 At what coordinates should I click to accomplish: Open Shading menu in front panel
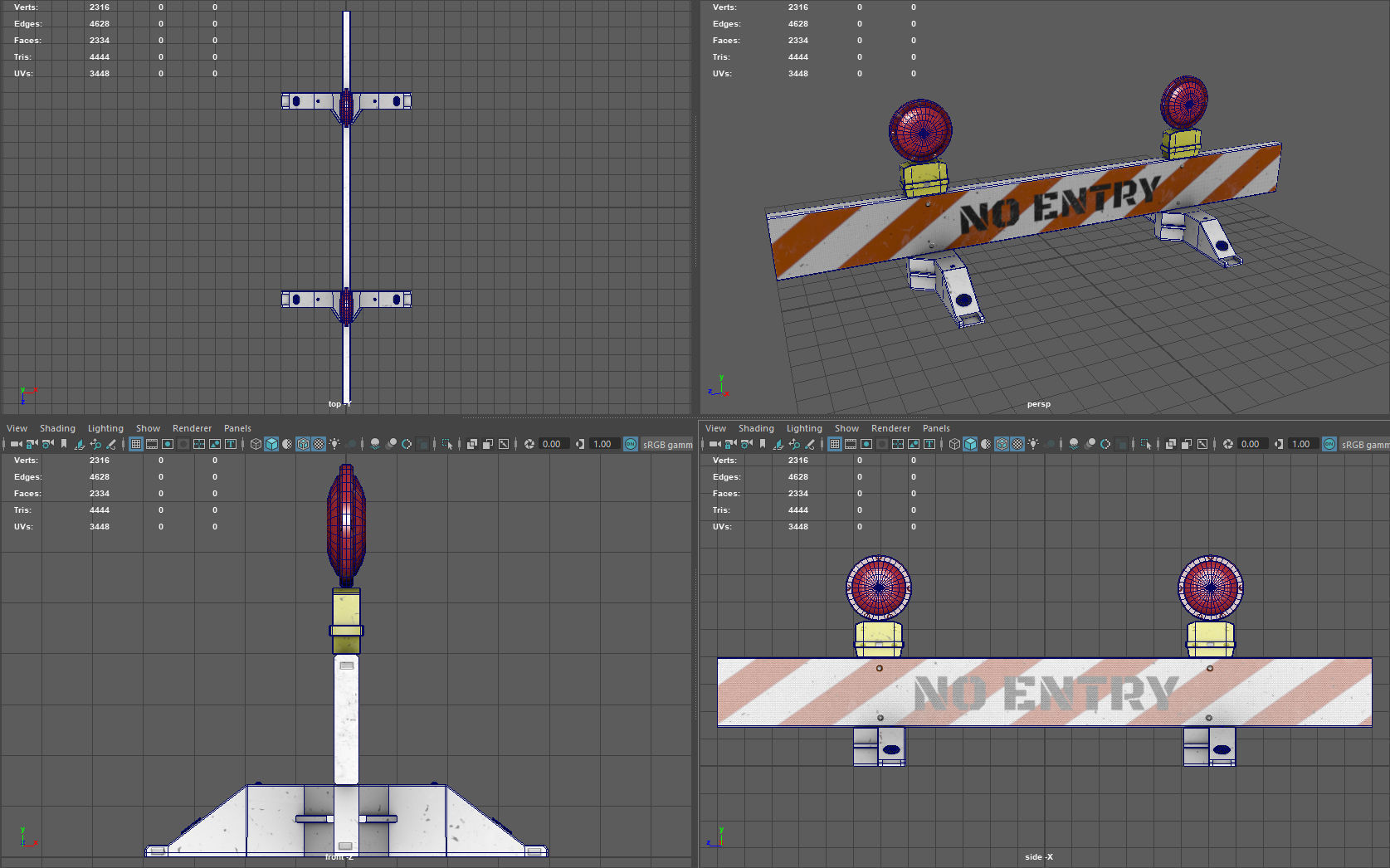click(57, 428)
